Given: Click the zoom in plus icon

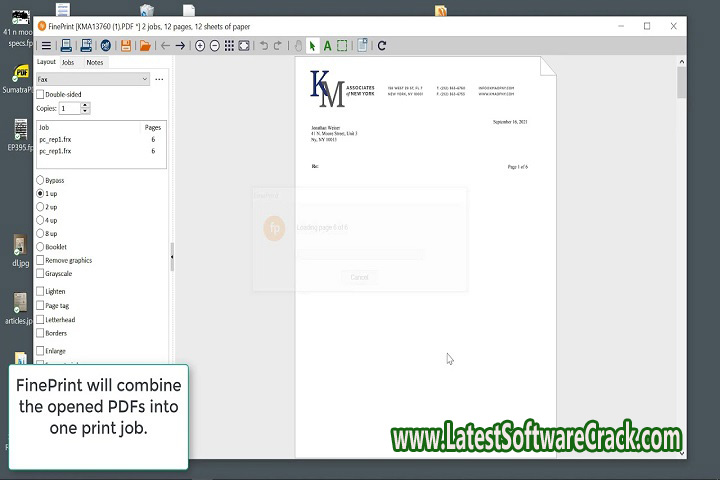Looking at the screenshot, I should (x=200, y=45).
